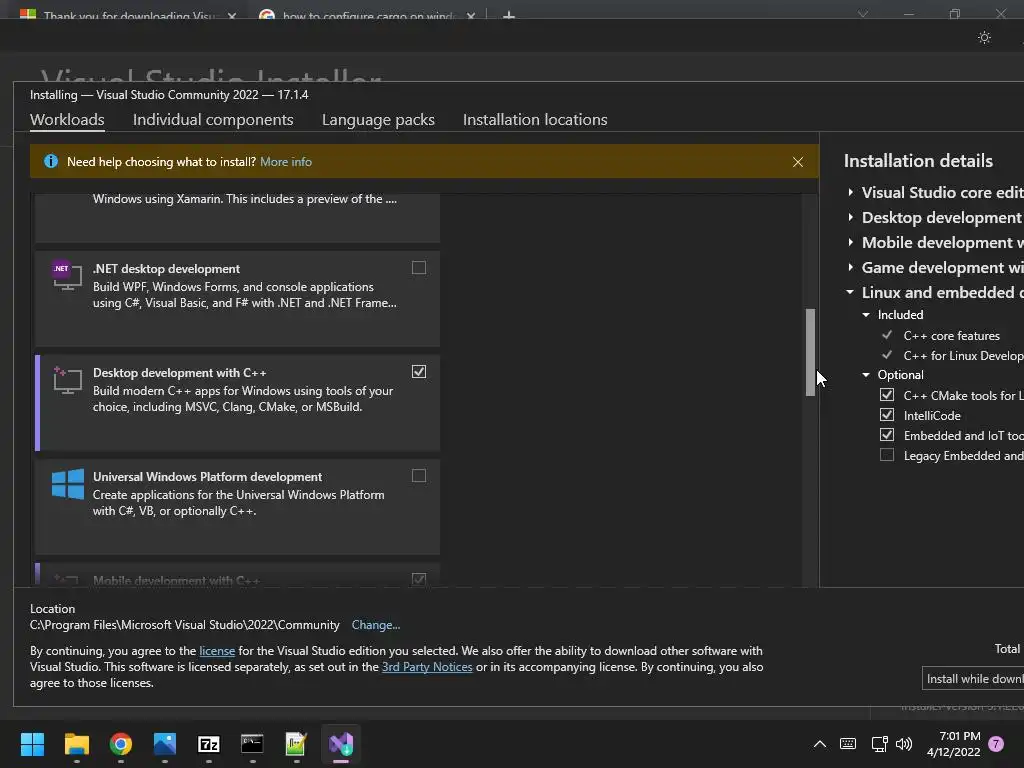Select the Desktop development with C++ card
The height and width of the screenshot is (768, 1024).
pyautogui.click(x=237, y=403)
